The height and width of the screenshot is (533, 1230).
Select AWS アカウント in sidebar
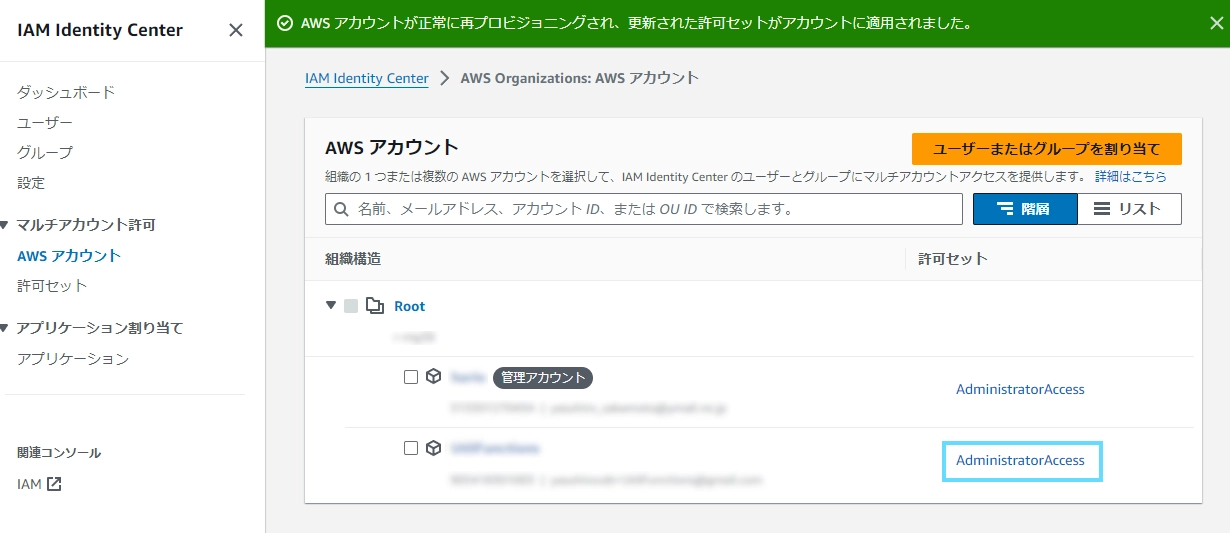pyautogui.click(x=69, y=255)
